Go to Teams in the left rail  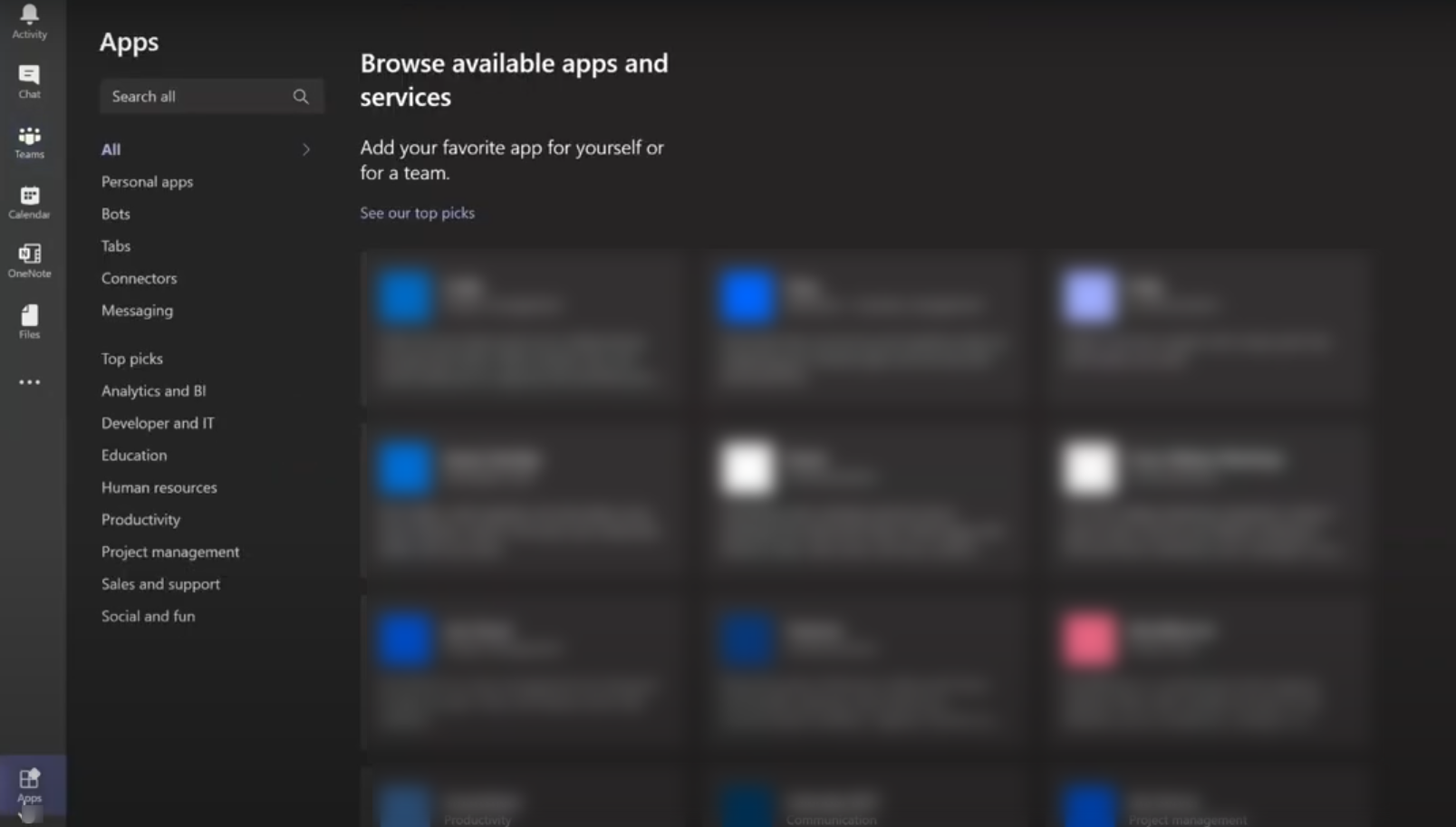[x=29, y=142]
